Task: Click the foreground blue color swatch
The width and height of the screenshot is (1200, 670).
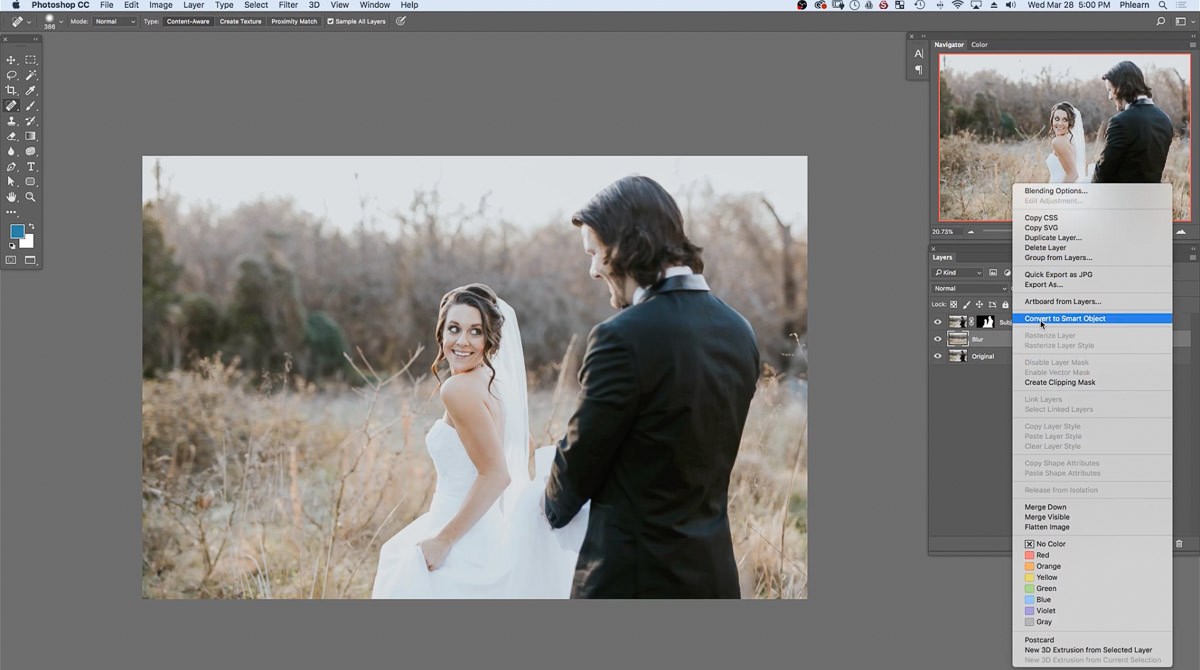Action: point(17,231)
